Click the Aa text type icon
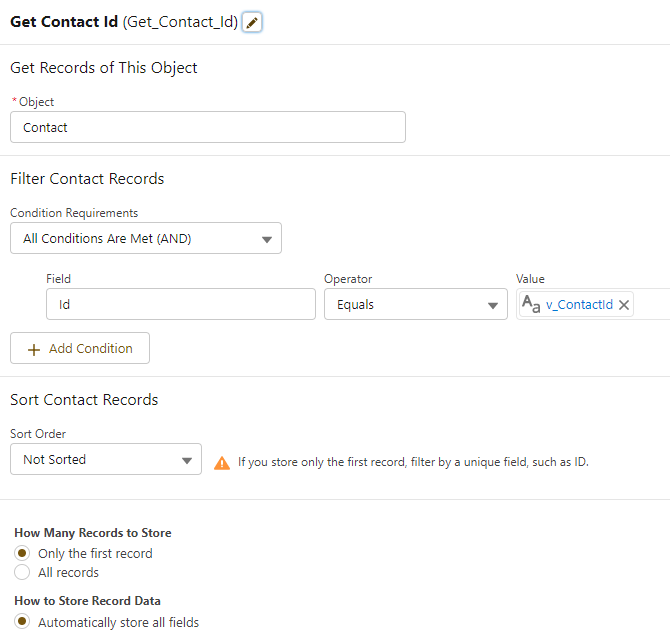The height and width of the screenshot is (630, 670). 531,305
